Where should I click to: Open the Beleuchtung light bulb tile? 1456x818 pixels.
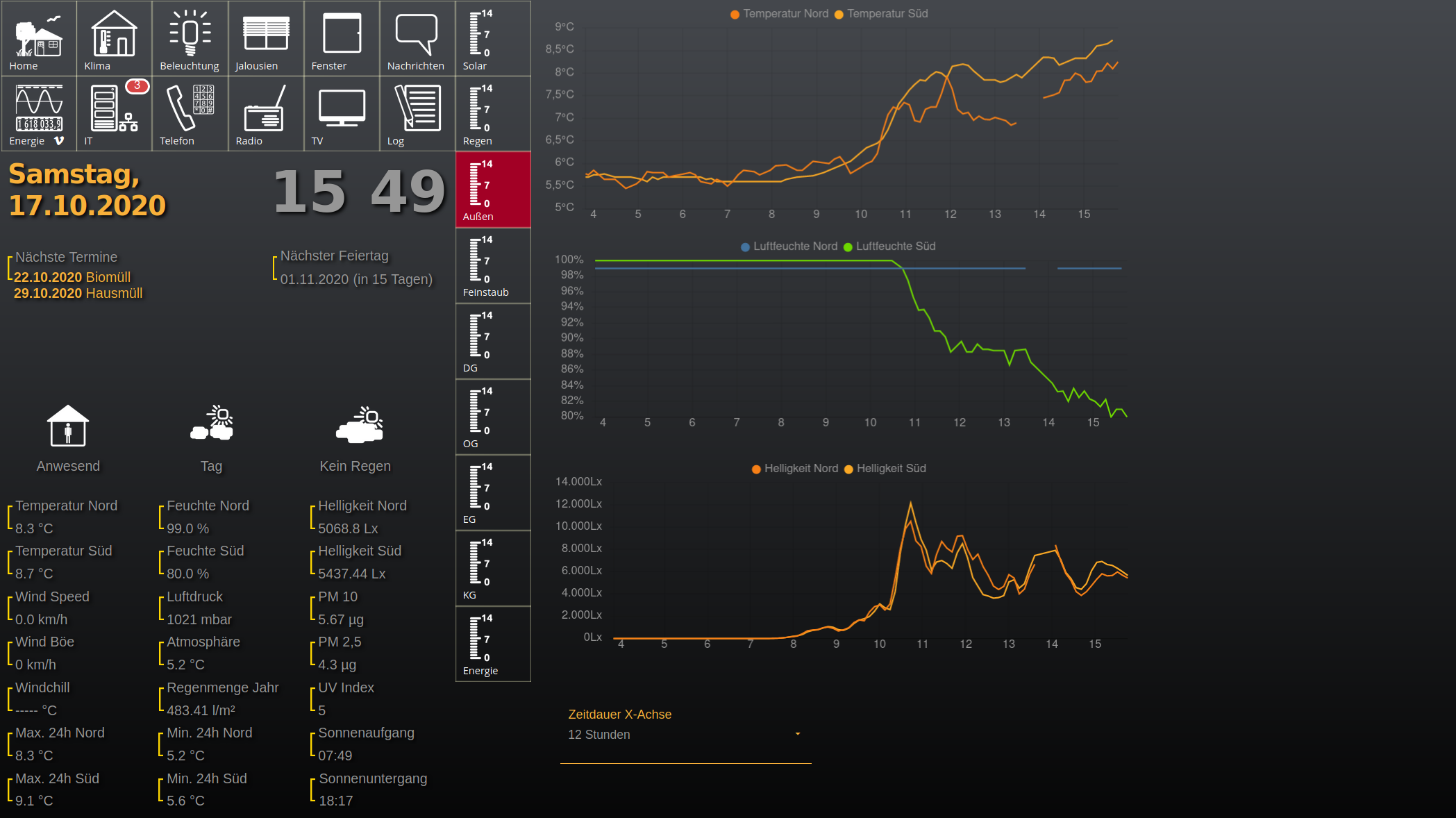(190, 38)
